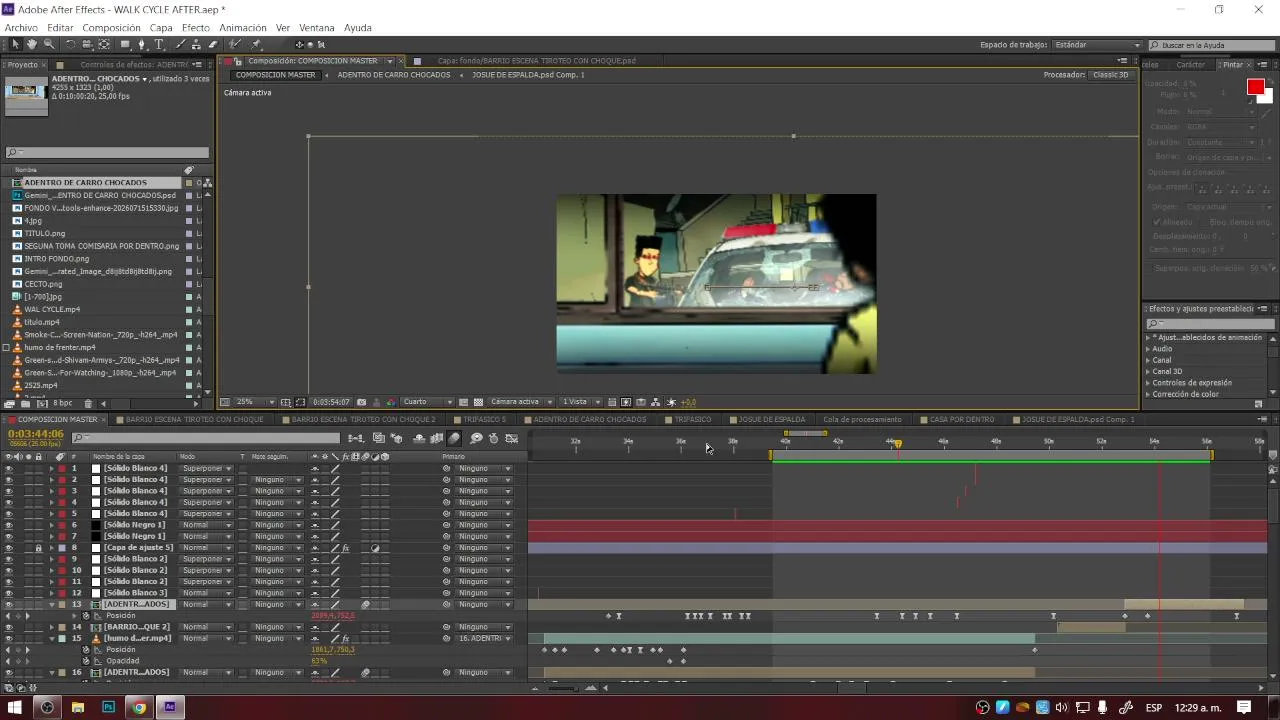The image size is (1280, 720).
Task: Expand the Canal 3D effects category
Action: click(1148, 371)
